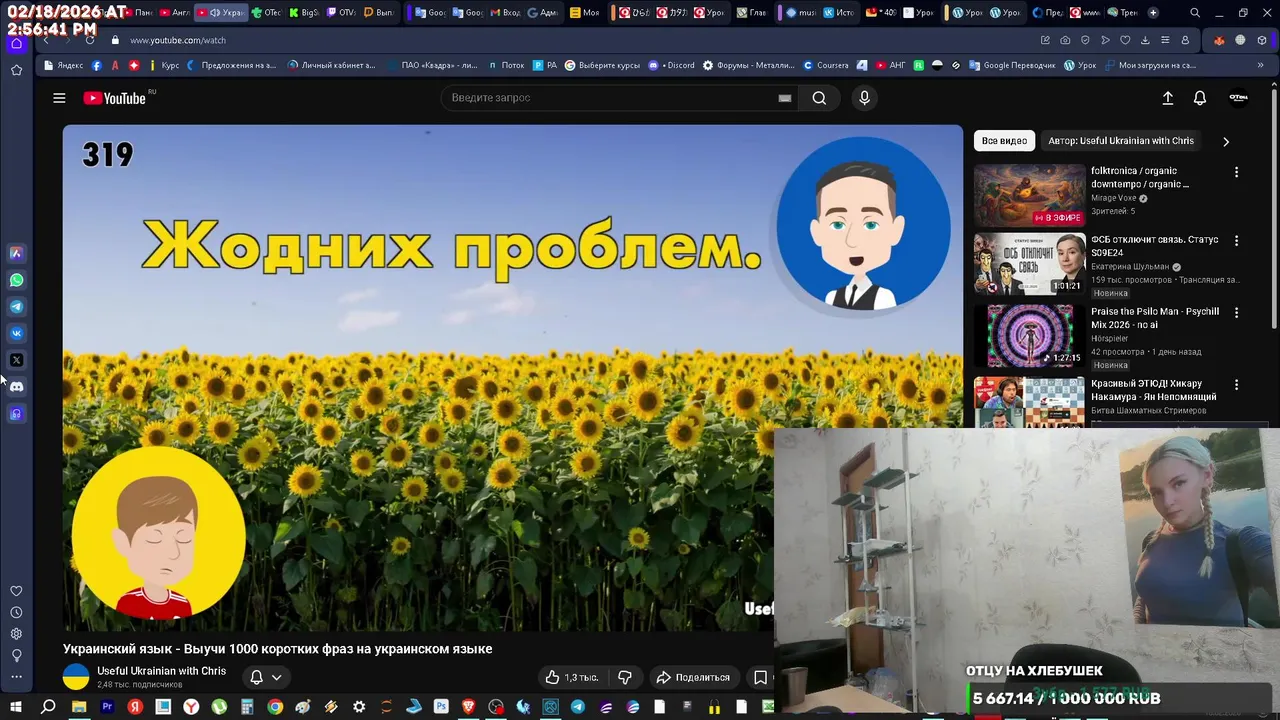Screen dimensions: 1280x720
Task: Open the music player sidebar icon
Action: pos(16,413)
